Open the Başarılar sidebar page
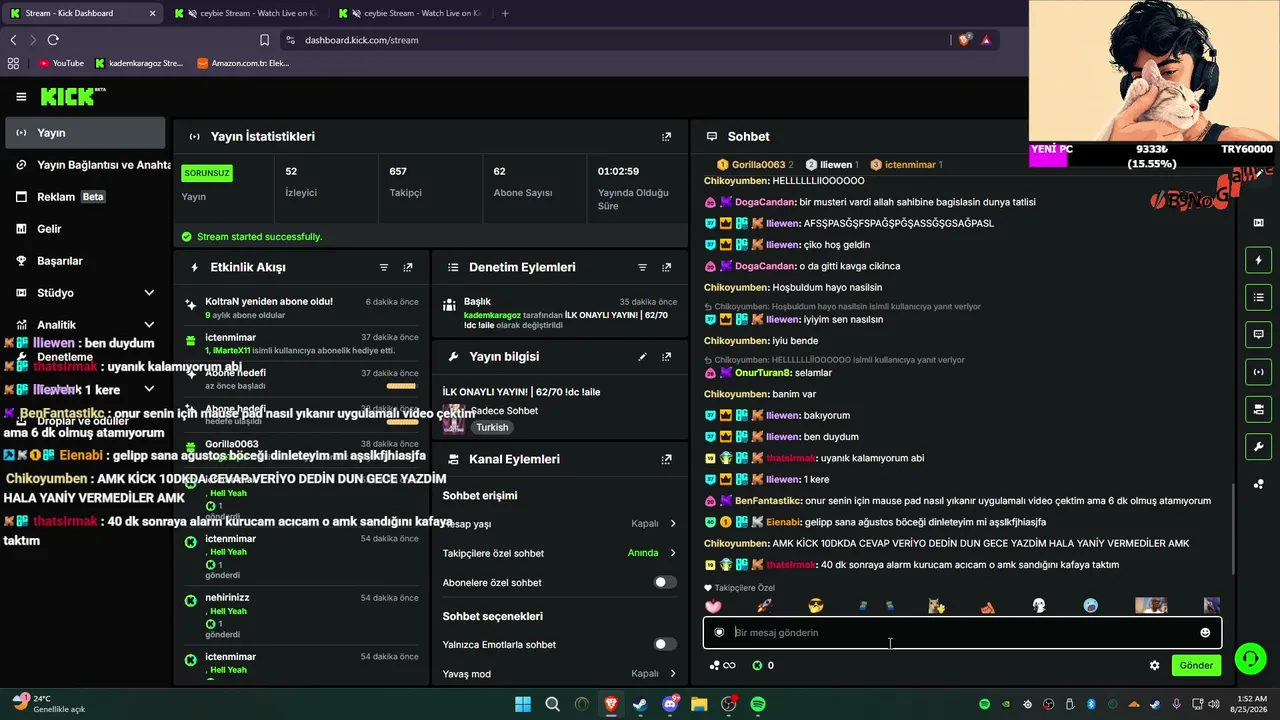1280x720 pixels. [x=86, y=261]
